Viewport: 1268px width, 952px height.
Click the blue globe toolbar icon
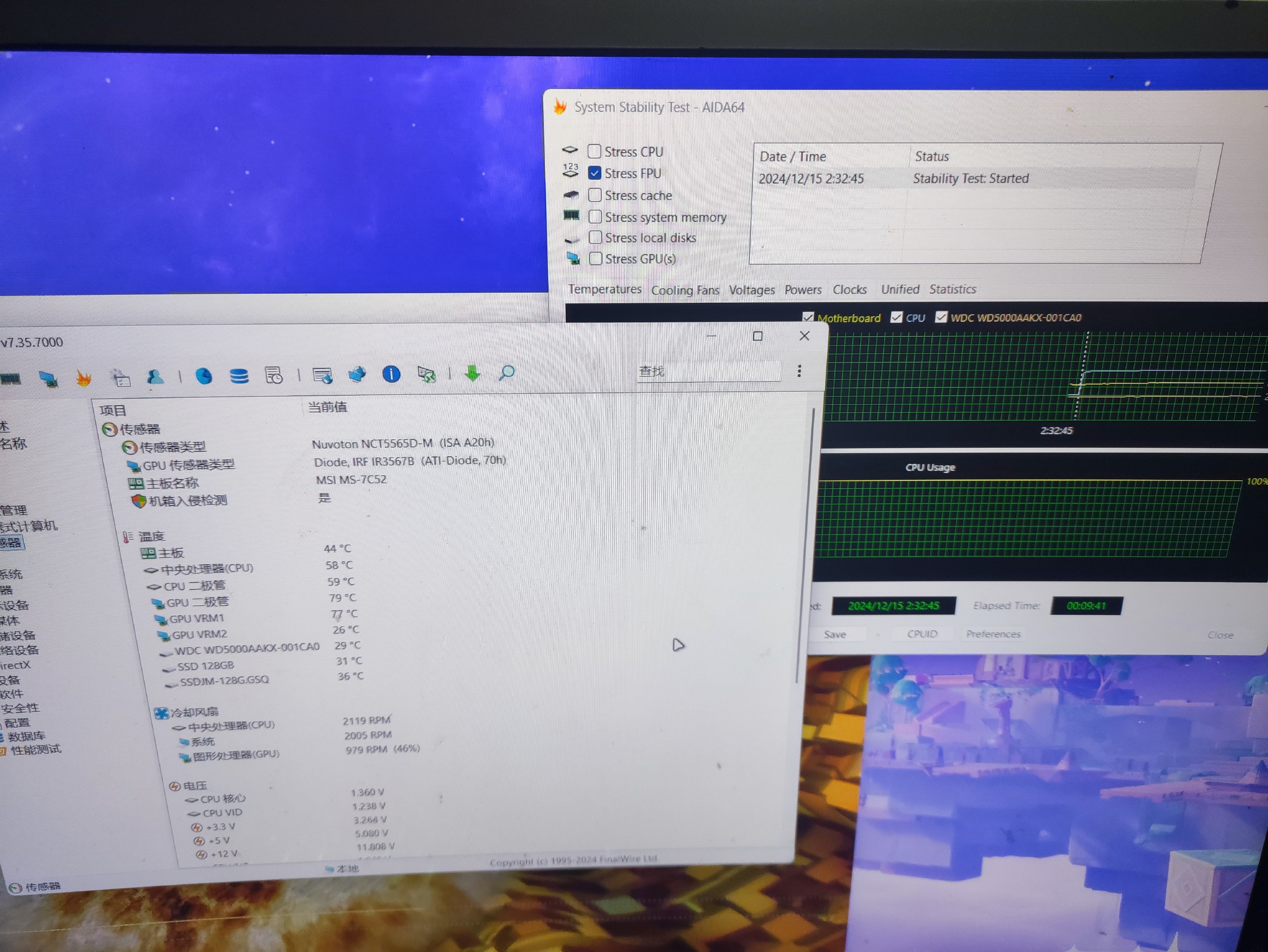[x=204, y=376]
